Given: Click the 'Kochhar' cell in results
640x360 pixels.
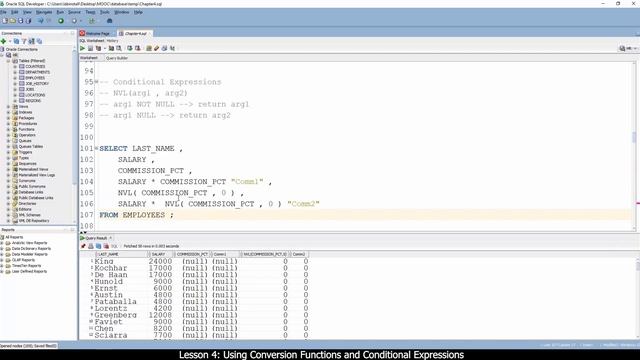Looking at the screenshot, I should pyautogui.click(x=111, y=268).
